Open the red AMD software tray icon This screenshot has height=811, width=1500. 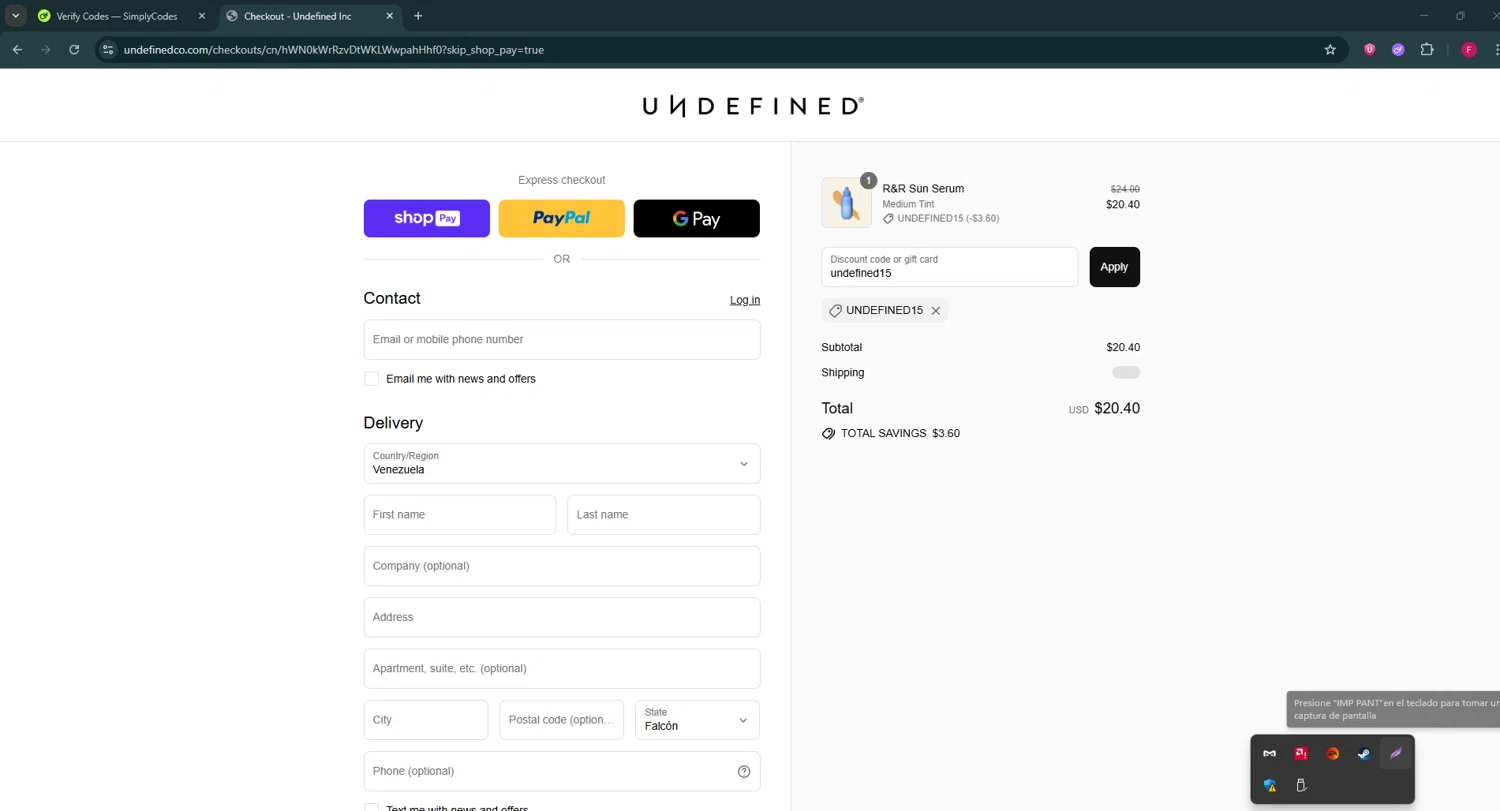(1301, 754)
